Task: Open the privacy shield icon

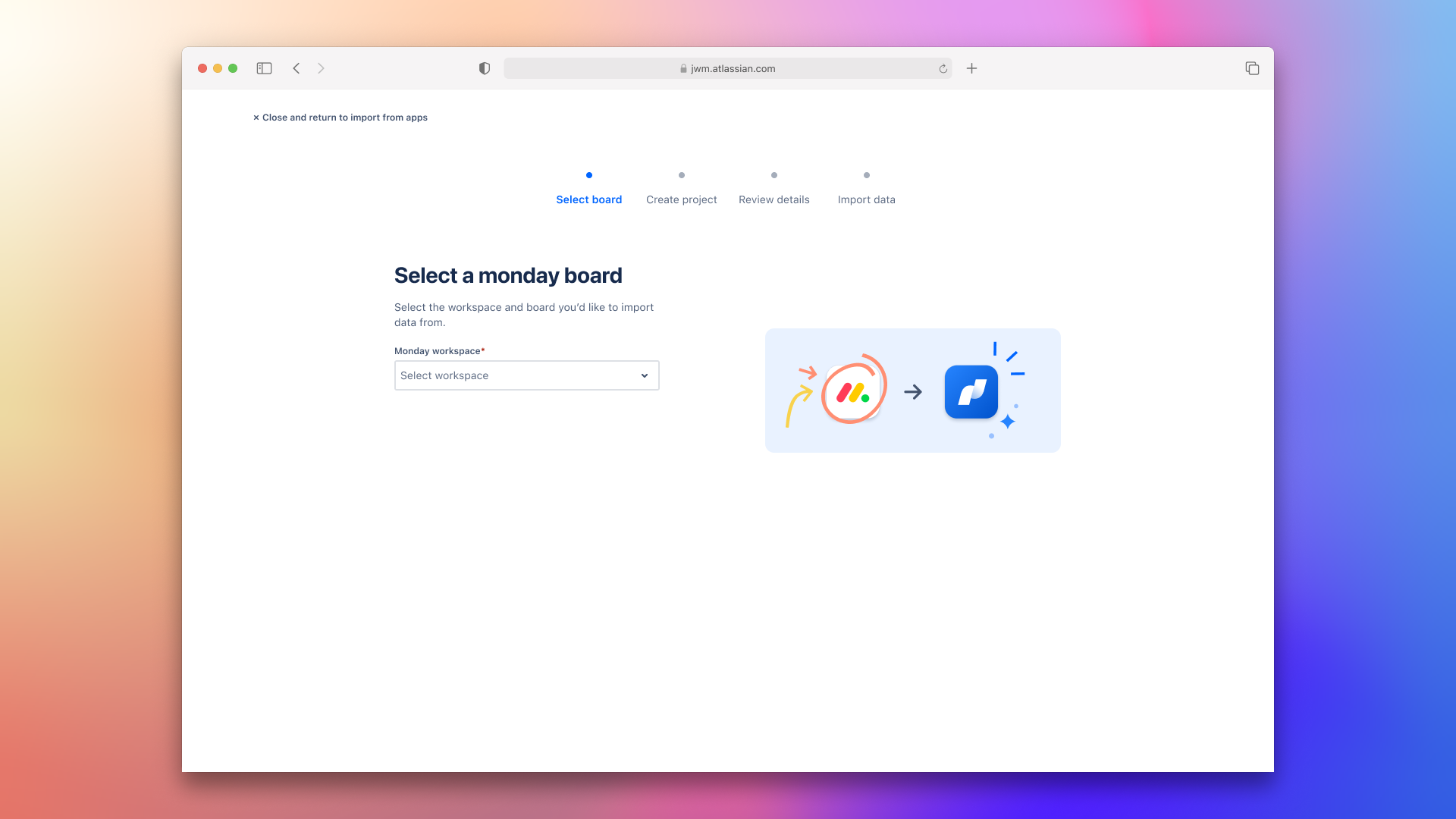Action: click(485, 68)
